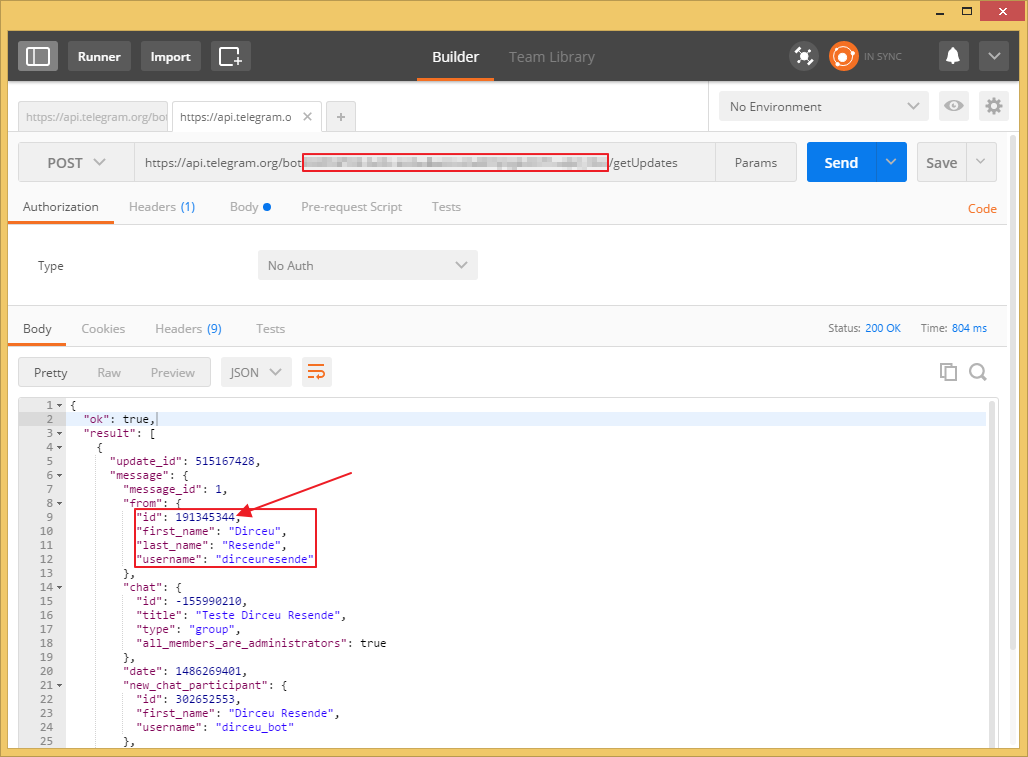Collapse the object at line 4
The height and width of the screenshot is (757, 1028).
60,448
